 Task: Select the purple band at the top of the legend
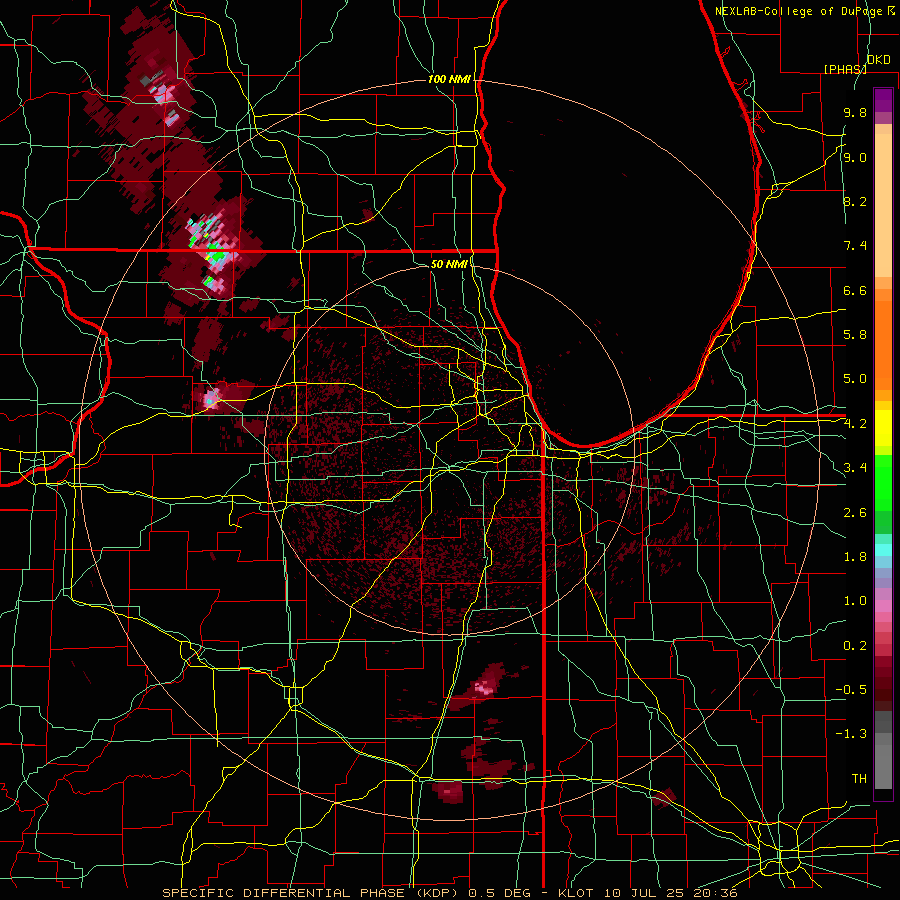[x=883, y=100]
